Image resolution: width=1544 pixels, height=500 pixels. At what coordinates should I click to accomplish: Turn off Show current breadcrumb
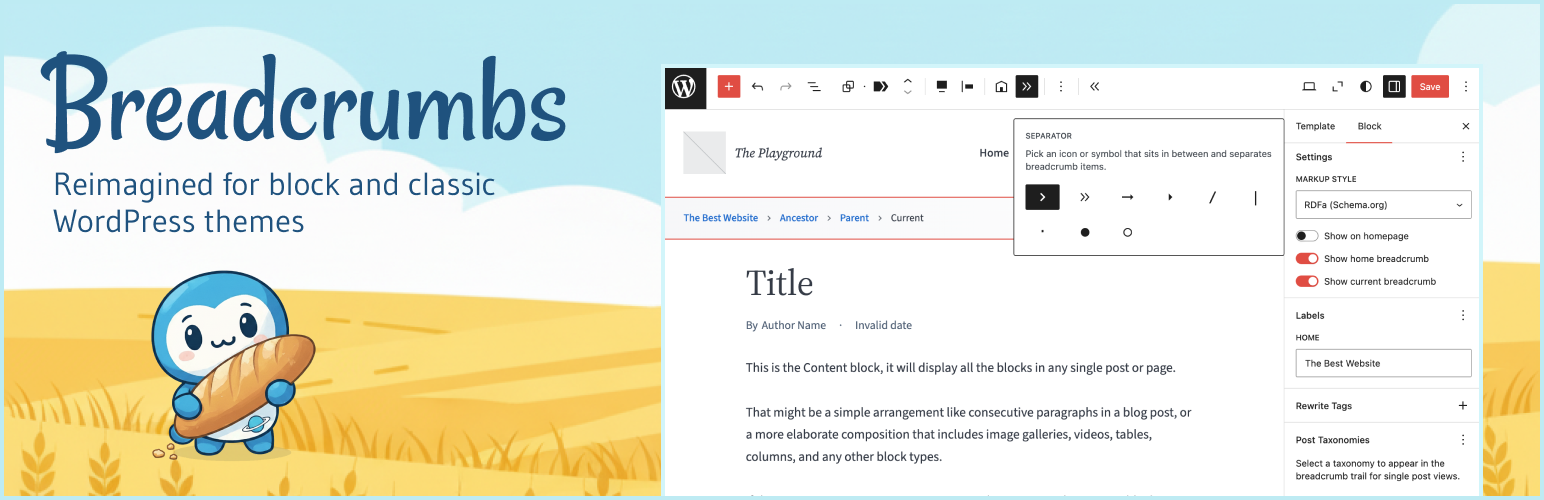point(1307,281)
